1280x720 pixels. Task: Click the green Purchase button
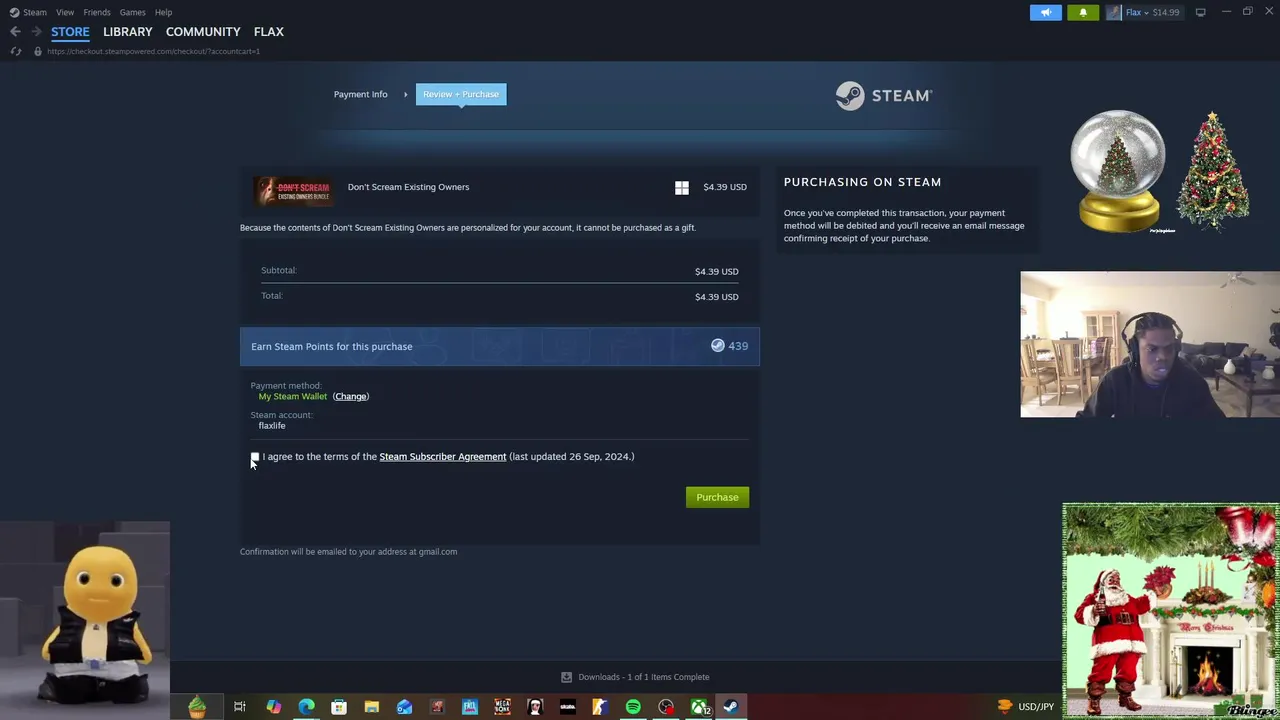coord(717,497)
